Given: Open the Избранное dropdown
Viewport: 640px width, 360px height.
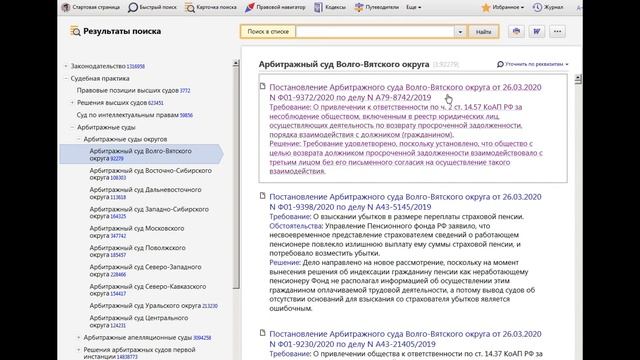Looking at the screenshot, I should click(502, 7).
